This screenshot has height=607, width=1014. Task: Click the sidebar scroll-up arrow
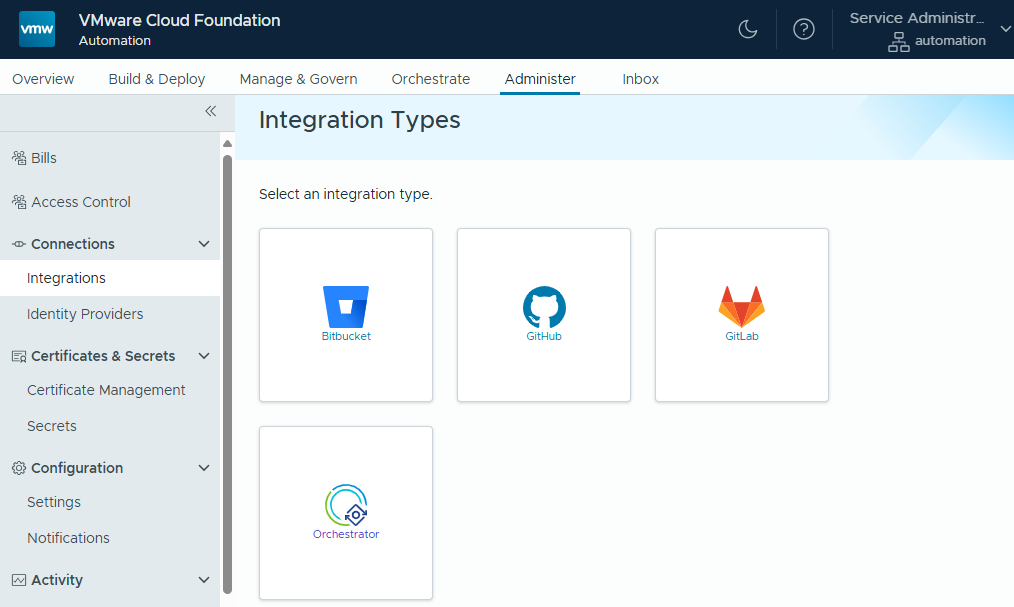(x=227, y=144)
